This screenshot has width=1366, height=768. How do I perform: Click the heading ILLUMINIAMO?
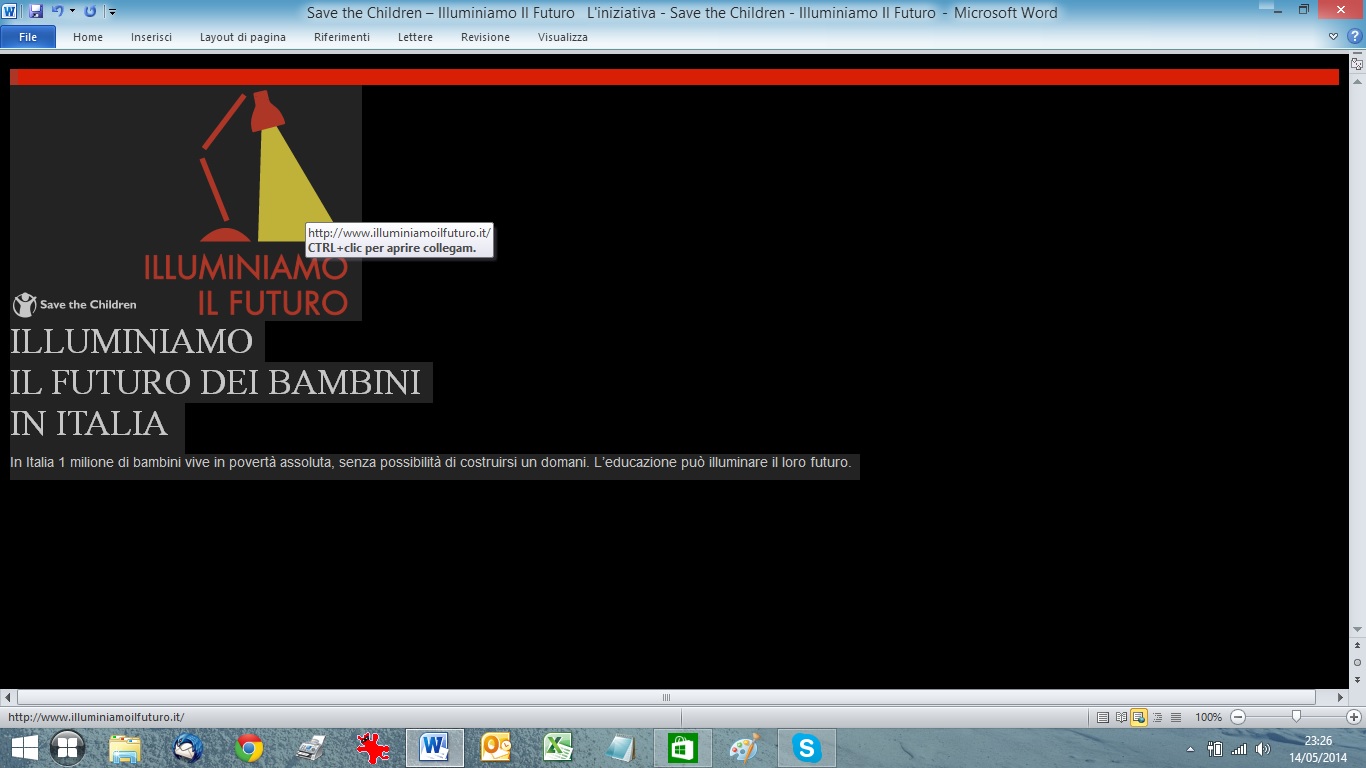coord(132,341)
